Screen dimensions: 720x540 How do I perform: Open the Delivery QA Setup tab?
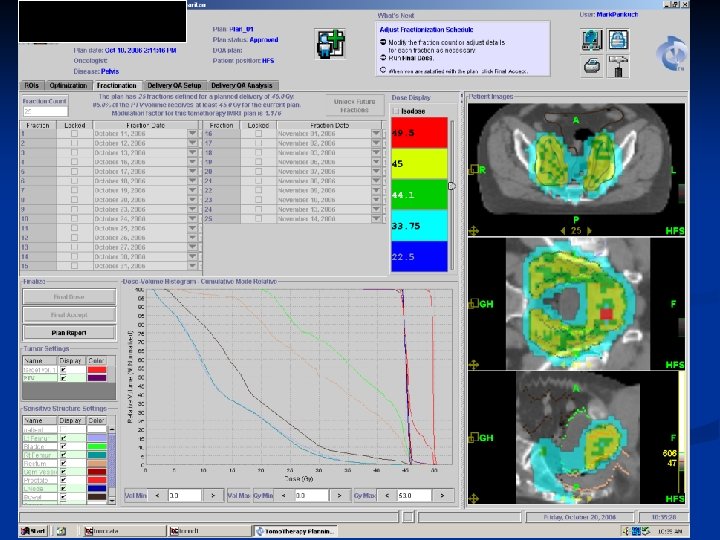pos(174,85)
